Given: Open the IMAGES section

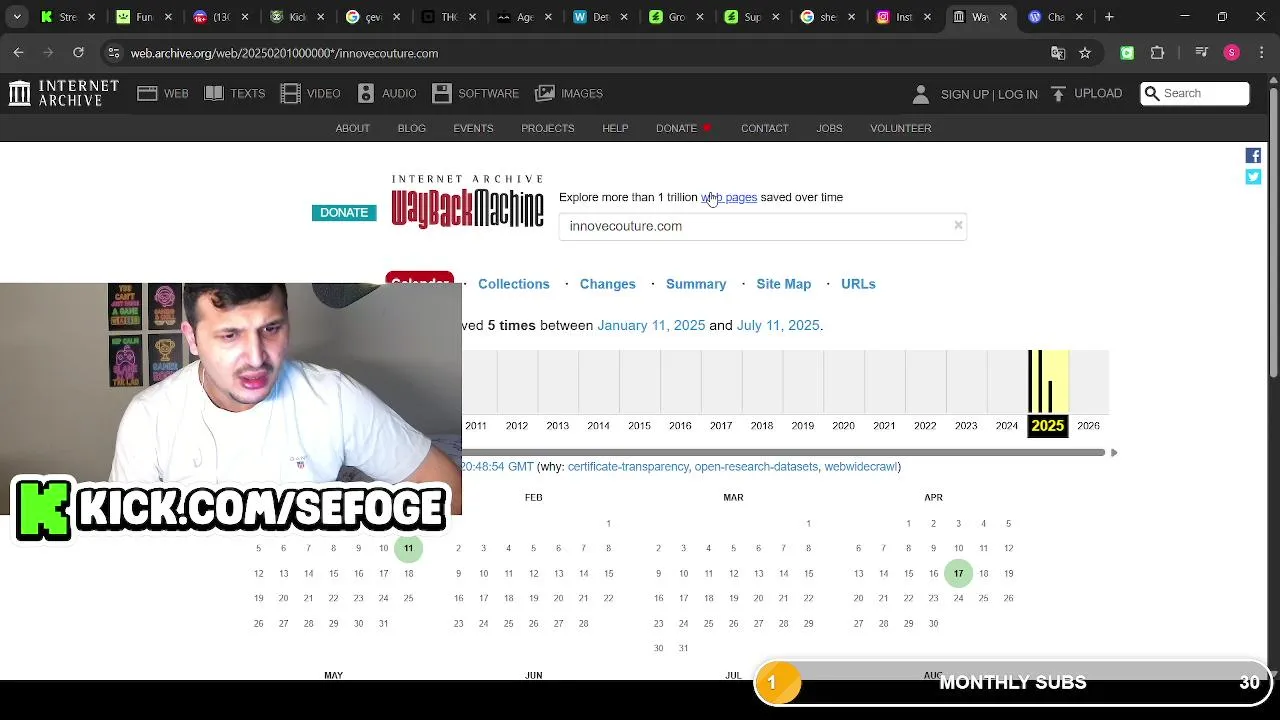Looking at the screenshot, I should [569, 93].
